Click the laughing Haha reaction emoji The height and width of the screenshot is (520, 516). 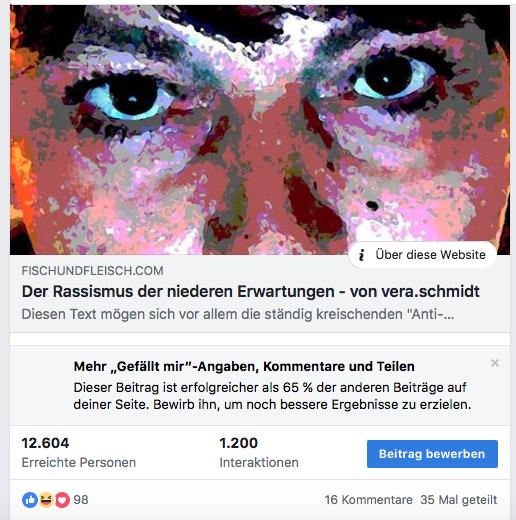pyautogui.click(x=46, y=500)
